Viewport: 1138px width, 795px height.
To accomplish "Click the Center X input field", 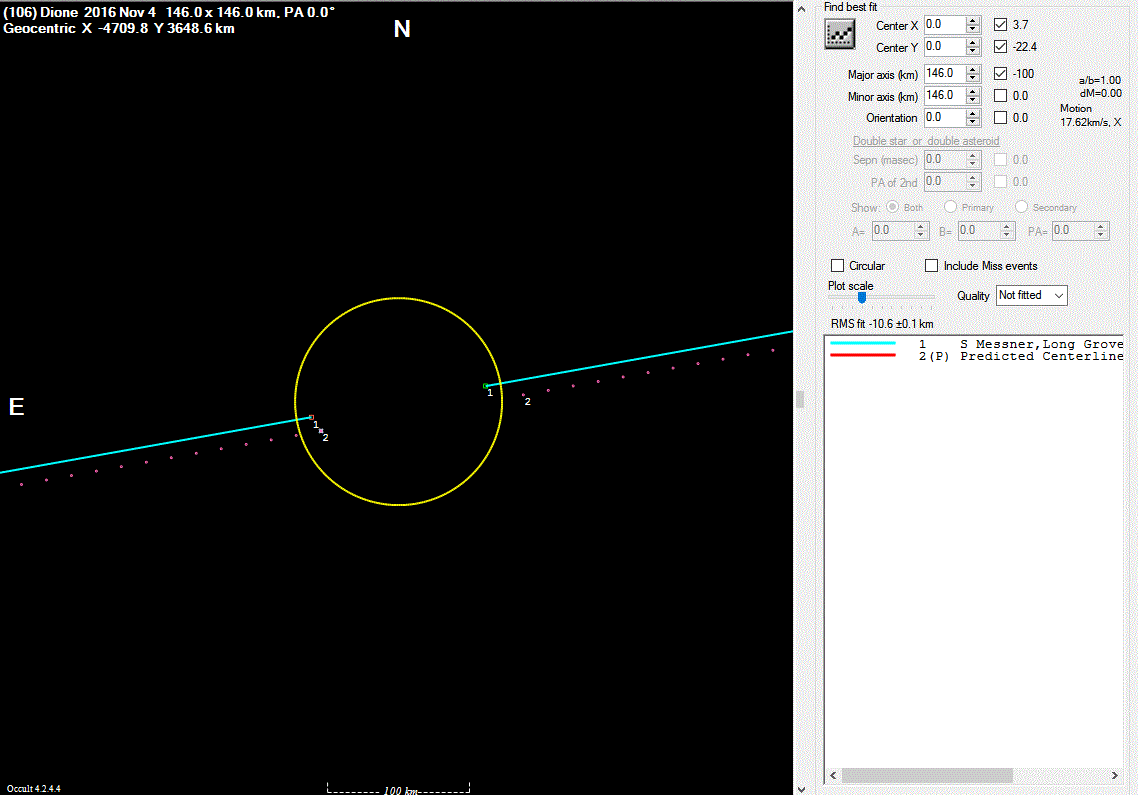I will [x=945, y=25].
